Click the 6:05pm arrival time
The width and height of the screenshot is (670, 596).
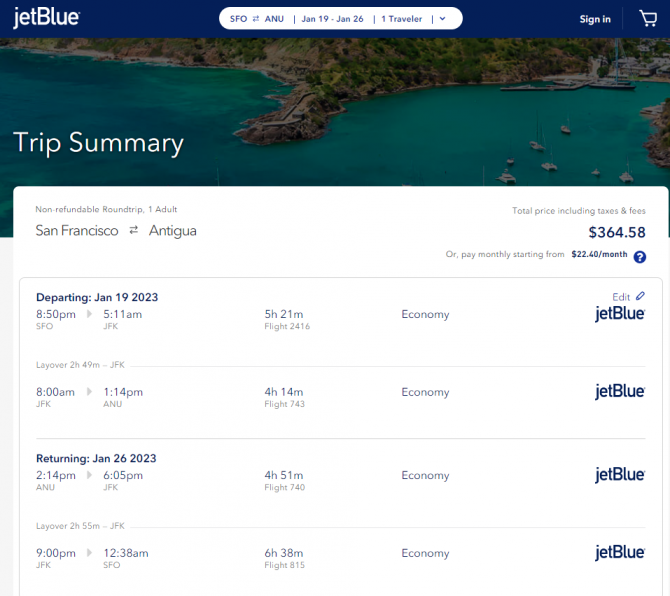click(123, 475)
